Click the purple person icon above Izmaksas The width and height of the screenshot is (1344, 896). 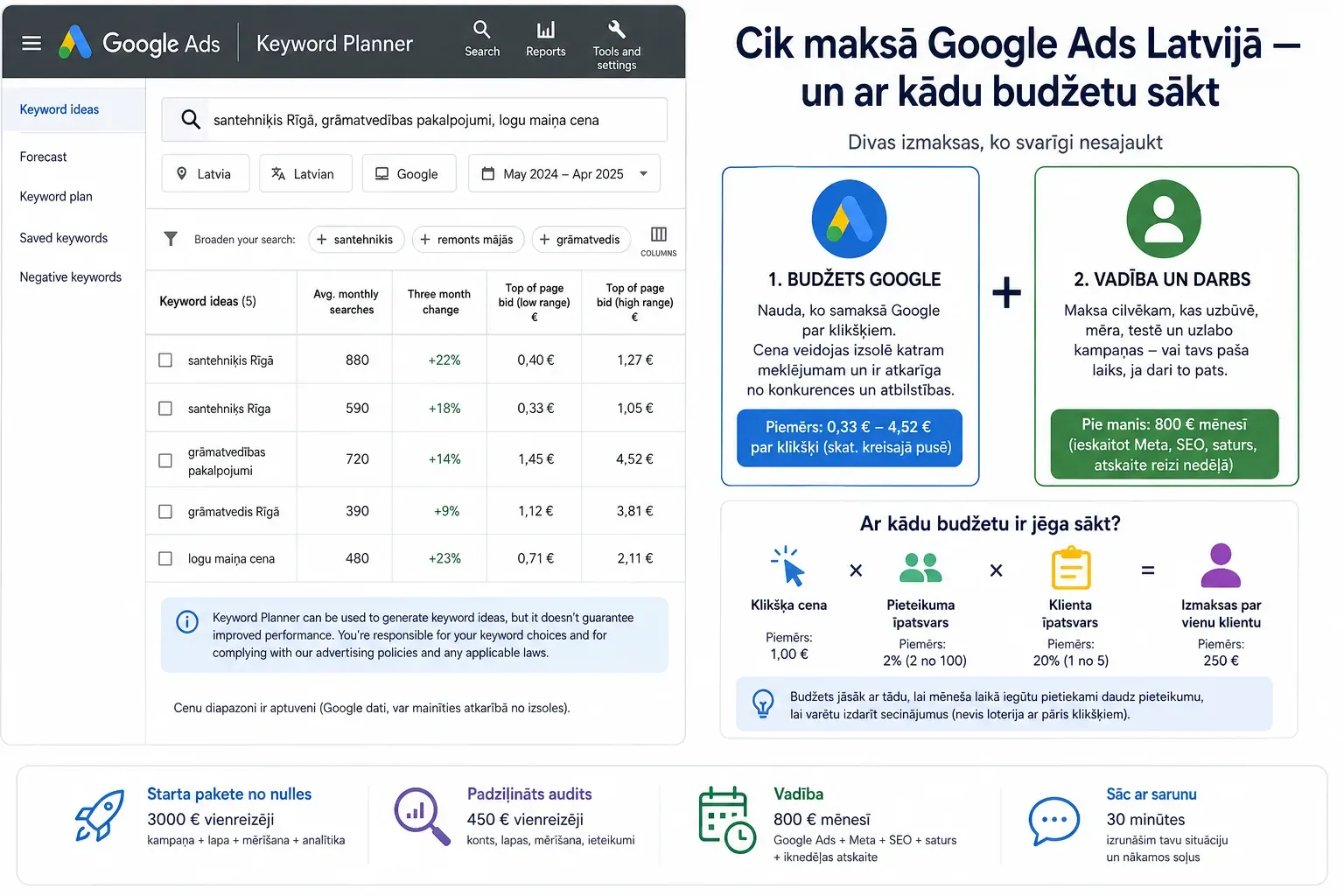tap(1221, 565)
